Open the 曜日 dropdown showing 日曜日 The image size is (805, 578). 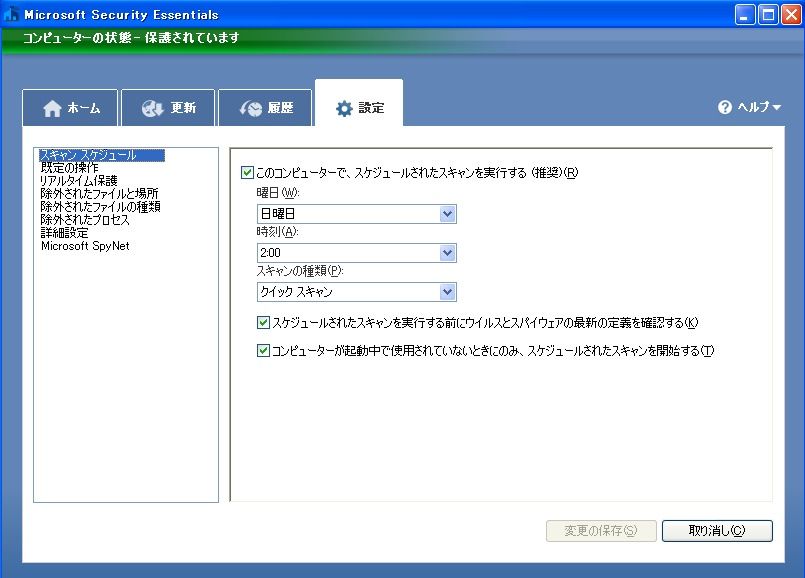coord(356,214)
